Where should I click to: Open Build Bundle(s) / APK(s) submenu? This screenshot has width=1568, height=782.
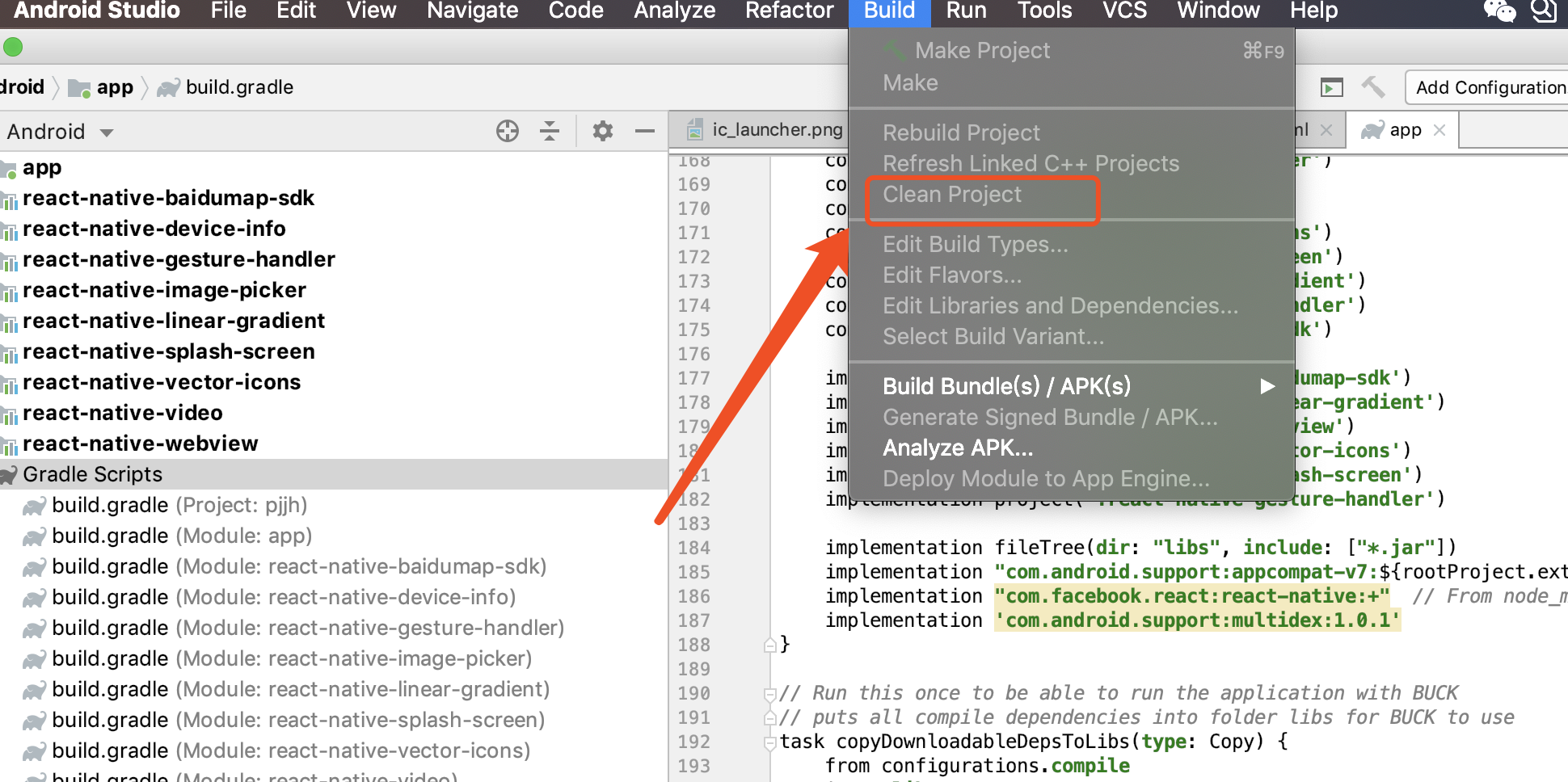(1072, 386)
